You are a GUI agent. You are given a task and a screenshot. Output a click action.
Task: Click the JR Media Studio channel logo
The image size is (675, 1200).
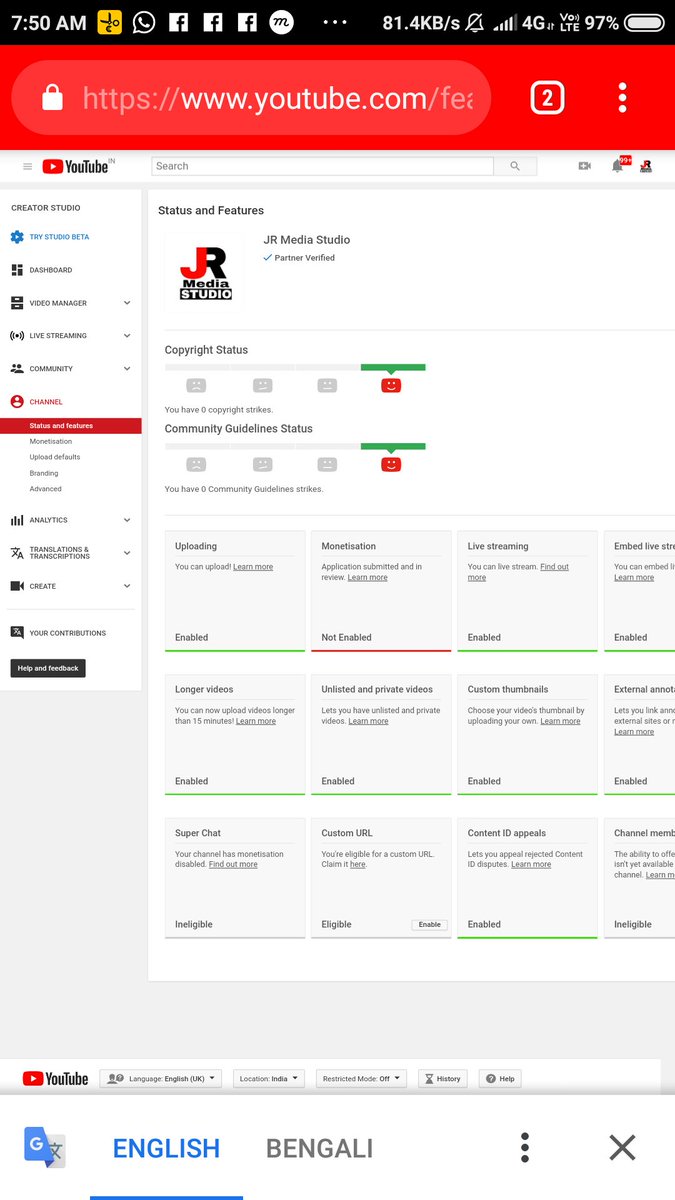pyautogui.click(x=205, y=272)
